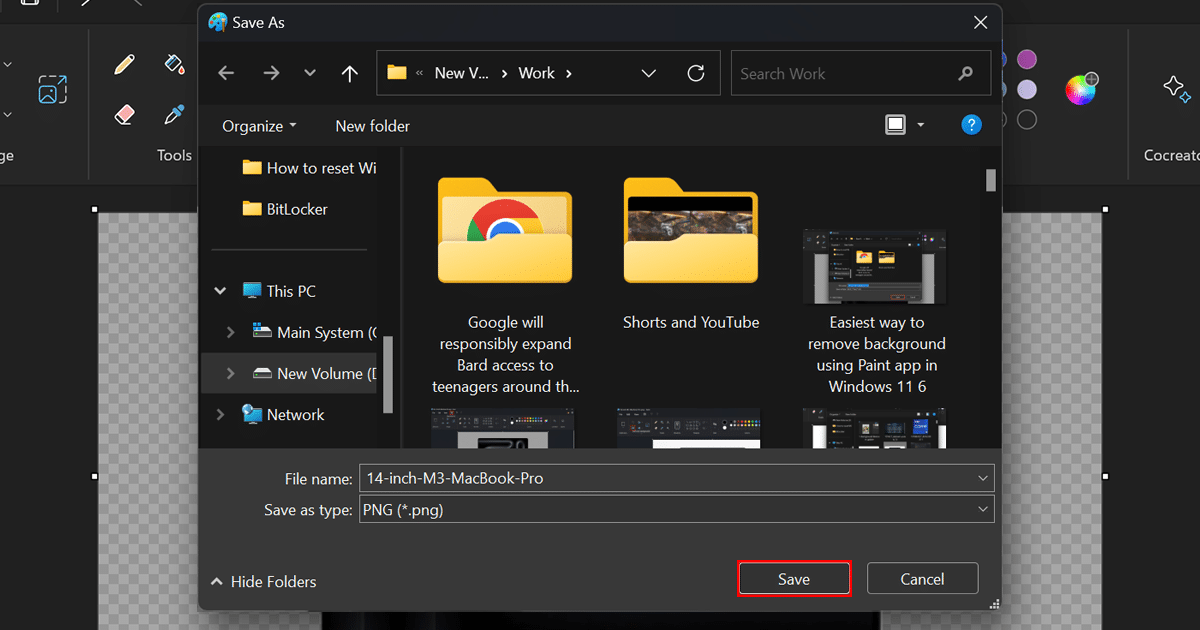Image resolution: width=1200 pixels, height=630 pixels.
Task: Click the Save button
Action: point(794,579)
